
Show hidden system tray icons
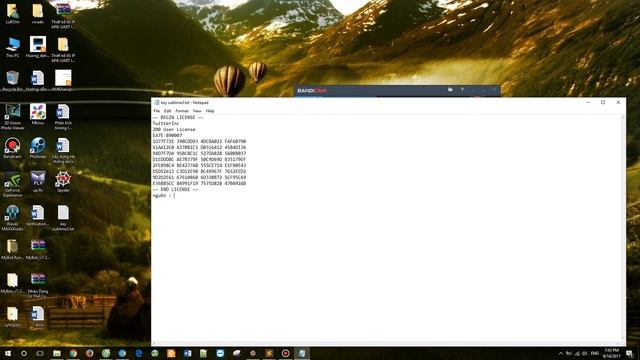[x=560, y=353]
